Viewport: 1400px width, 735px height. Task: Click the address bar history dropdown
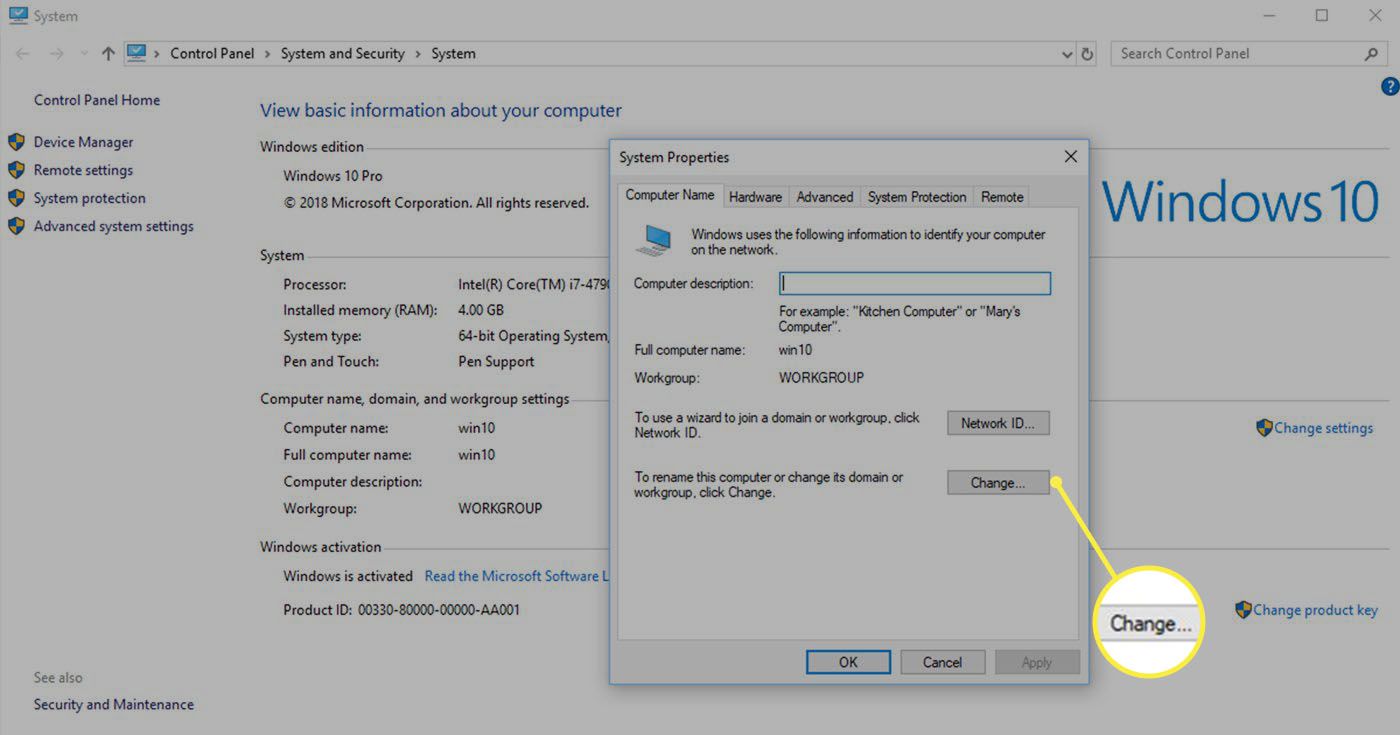1067,55
